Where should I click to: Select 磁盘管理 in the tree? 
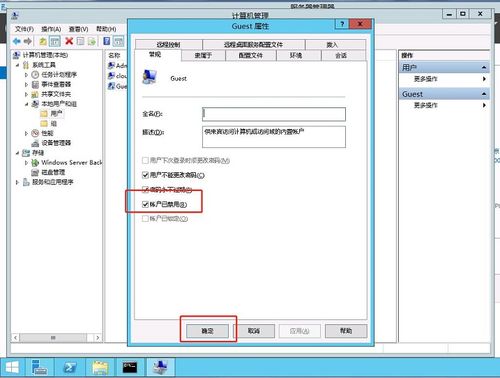coord(53,172)
